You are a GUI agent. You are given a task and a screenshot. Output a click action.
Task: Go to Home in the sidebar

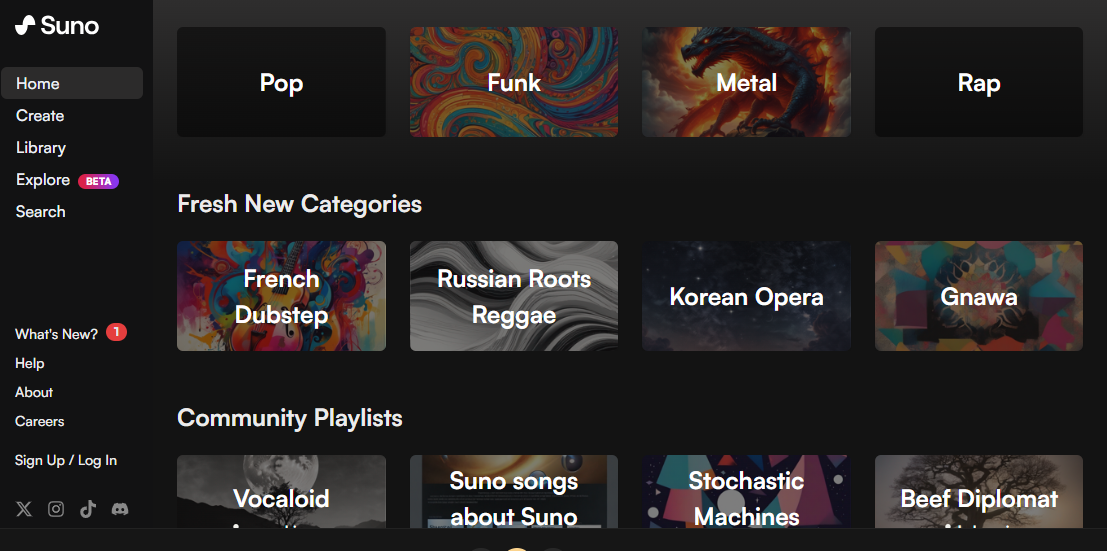pos(72,83)
